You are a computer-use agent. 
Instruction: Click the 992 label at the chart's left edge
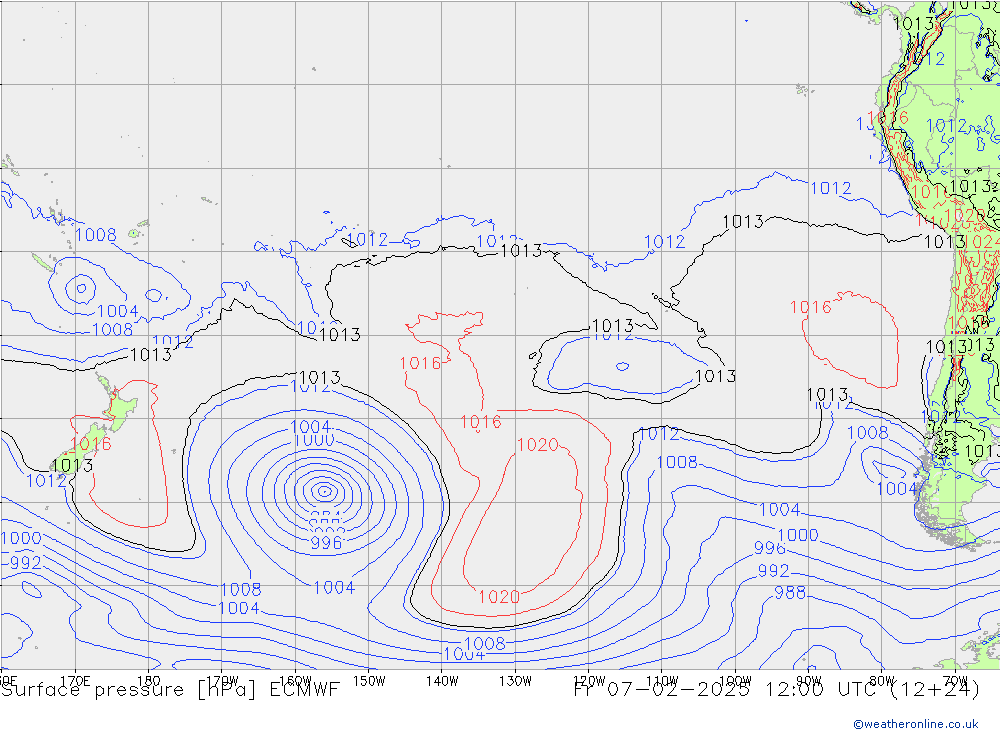click(26, 563)
